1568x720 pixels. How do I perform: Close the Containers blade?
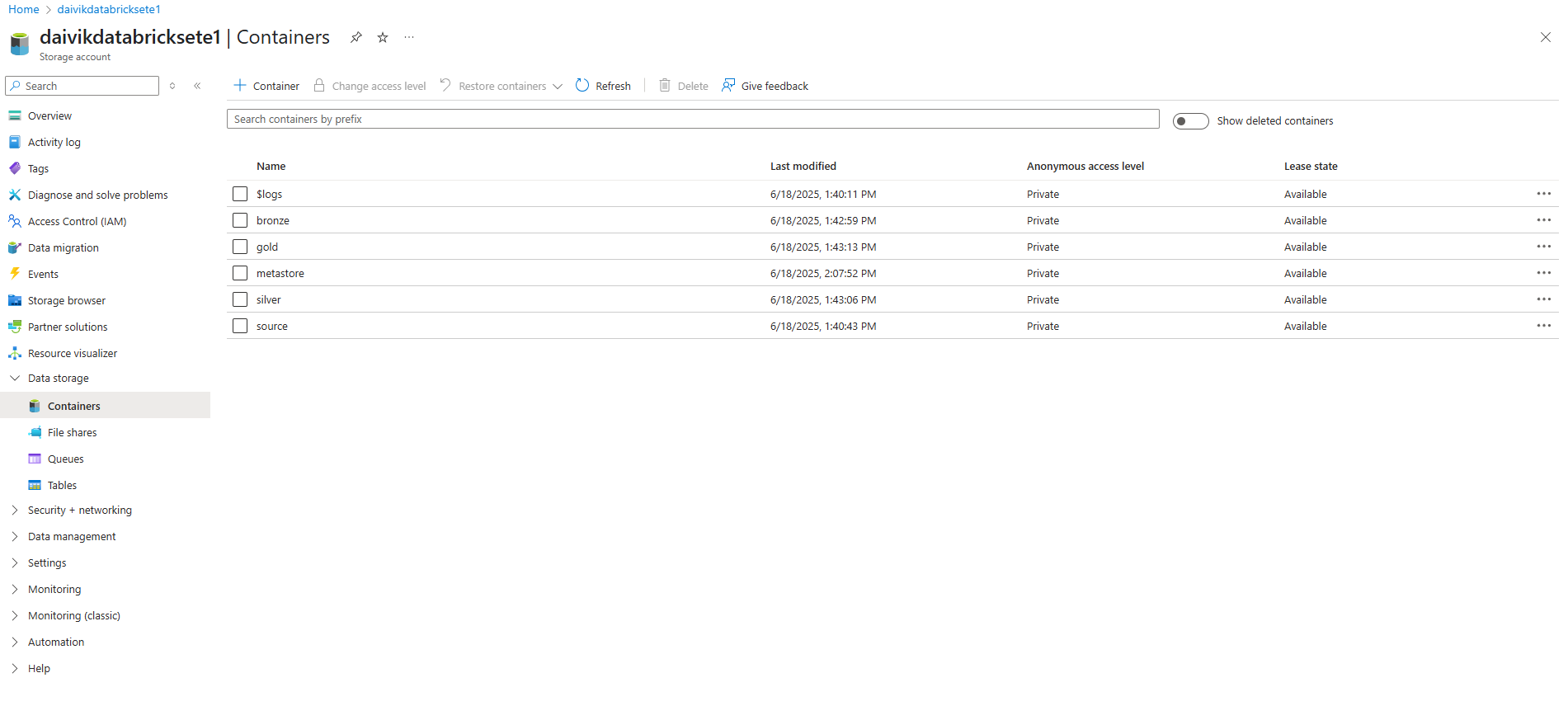click(x=1546, y=37)
